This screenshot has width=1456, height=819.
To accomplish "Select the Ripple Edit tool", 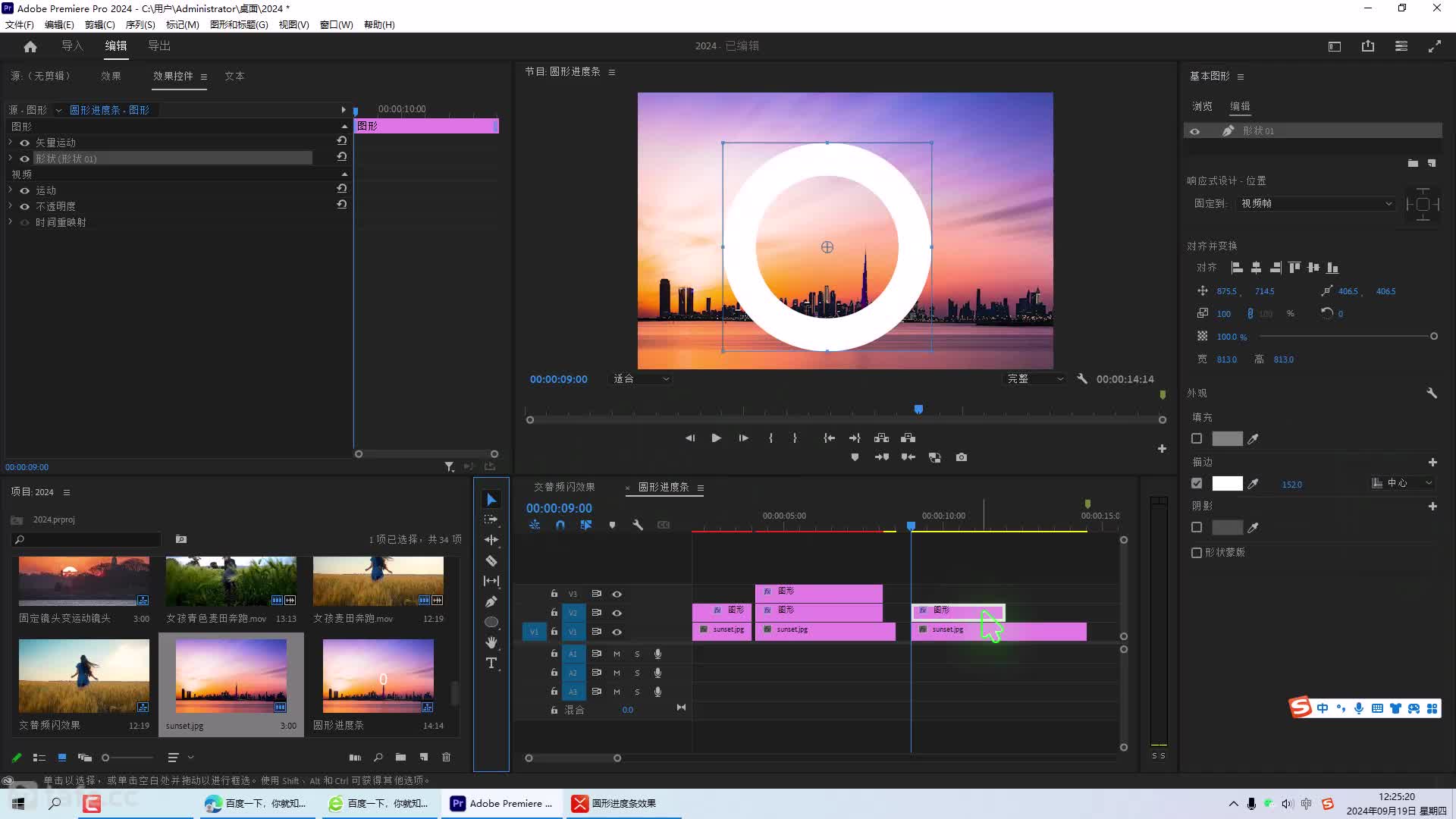I will click(x=491, y=540).
